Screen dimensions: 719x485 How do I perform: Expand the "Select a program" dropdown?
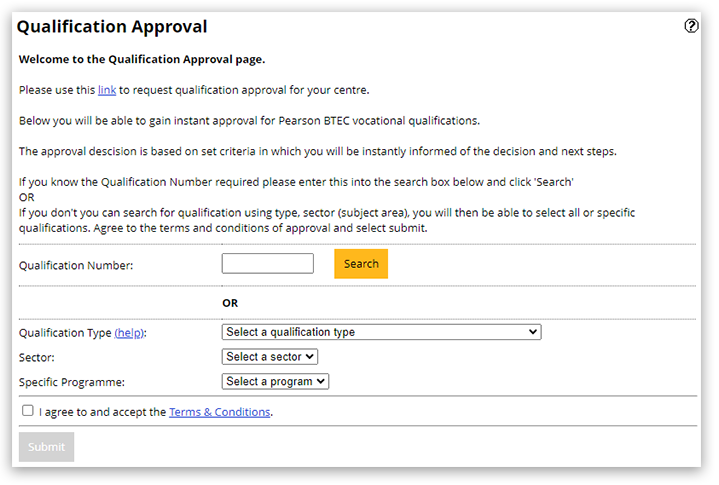pos(275,381)
